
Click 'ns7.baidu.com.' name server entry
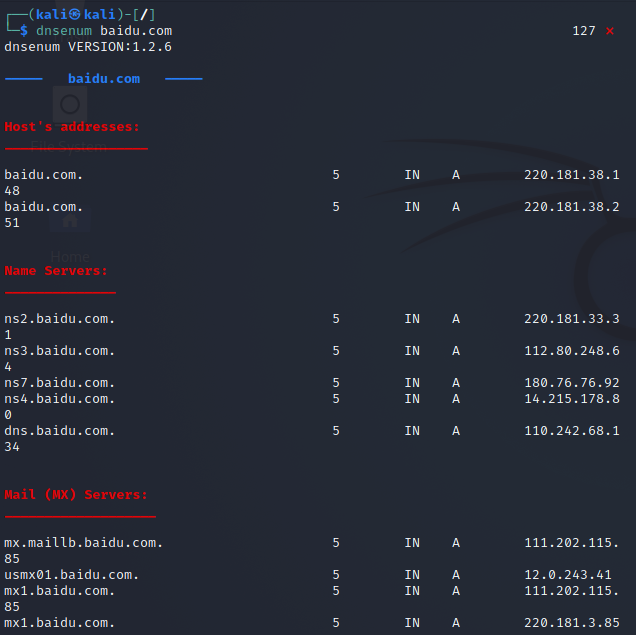(x=60, y=383)
